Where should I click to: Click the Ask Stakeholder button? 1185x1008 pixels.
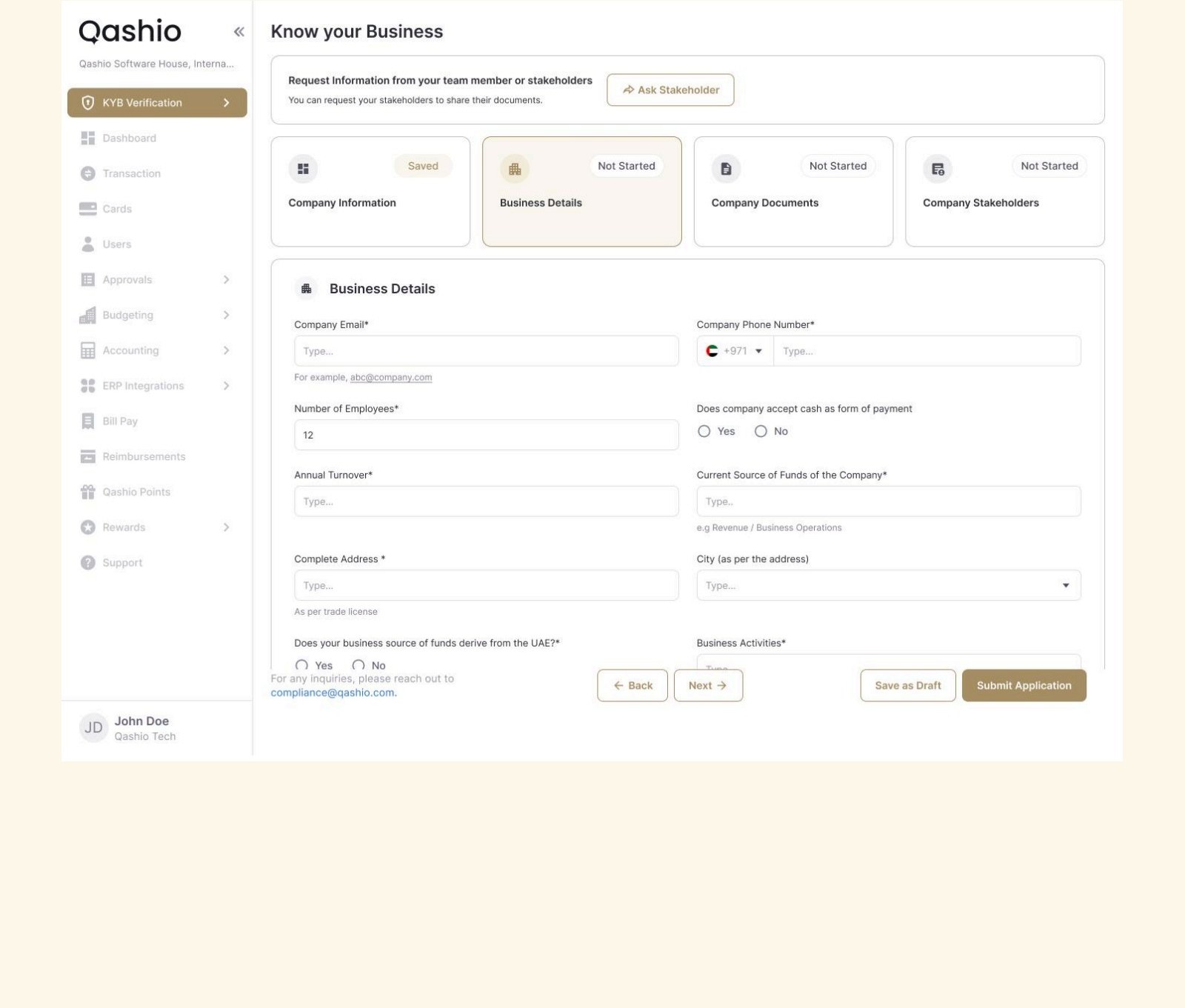coord(670,90)
